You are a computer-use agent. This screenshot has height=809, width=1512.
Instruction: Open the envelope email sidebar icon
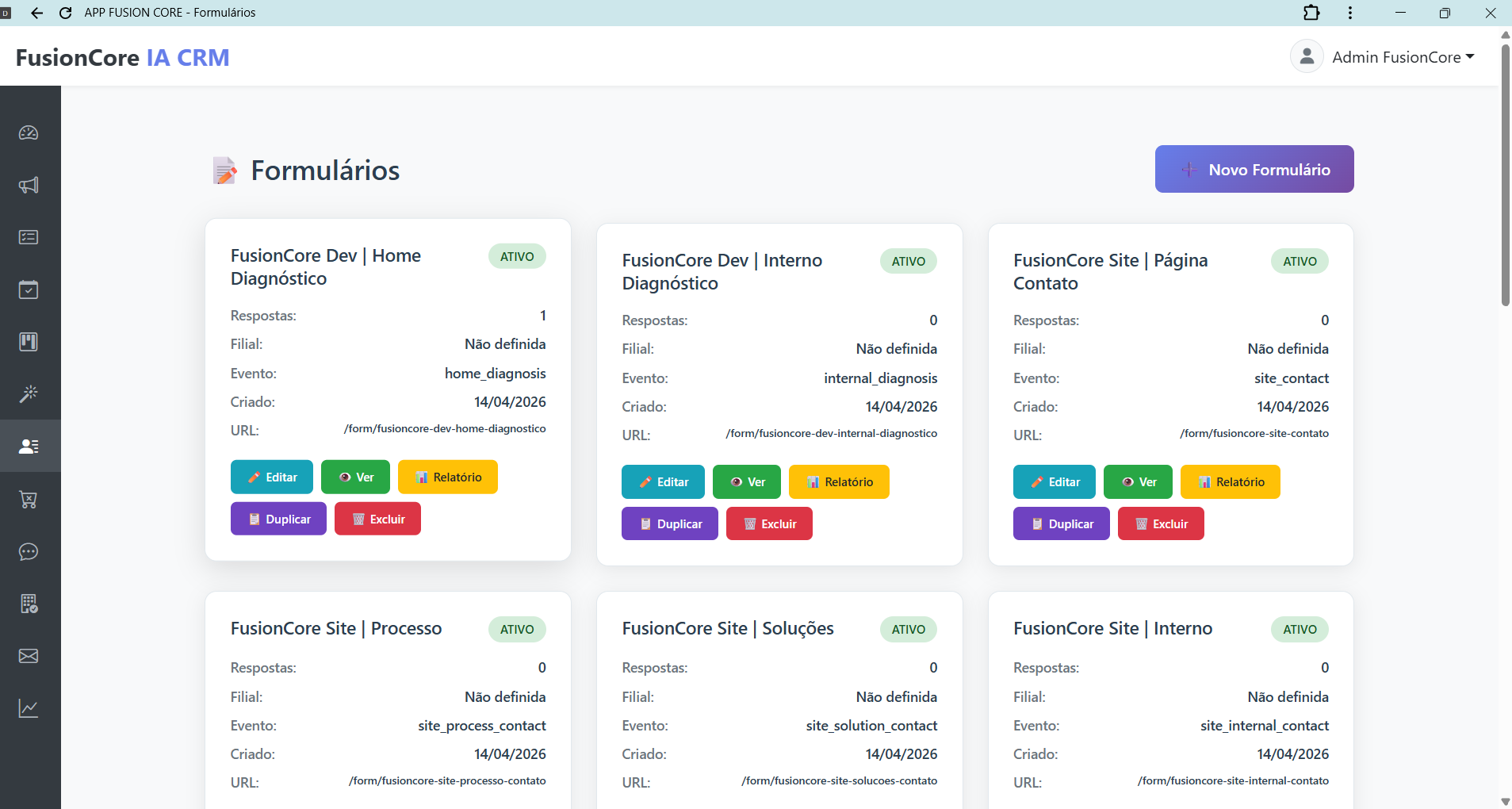point(29,656)
